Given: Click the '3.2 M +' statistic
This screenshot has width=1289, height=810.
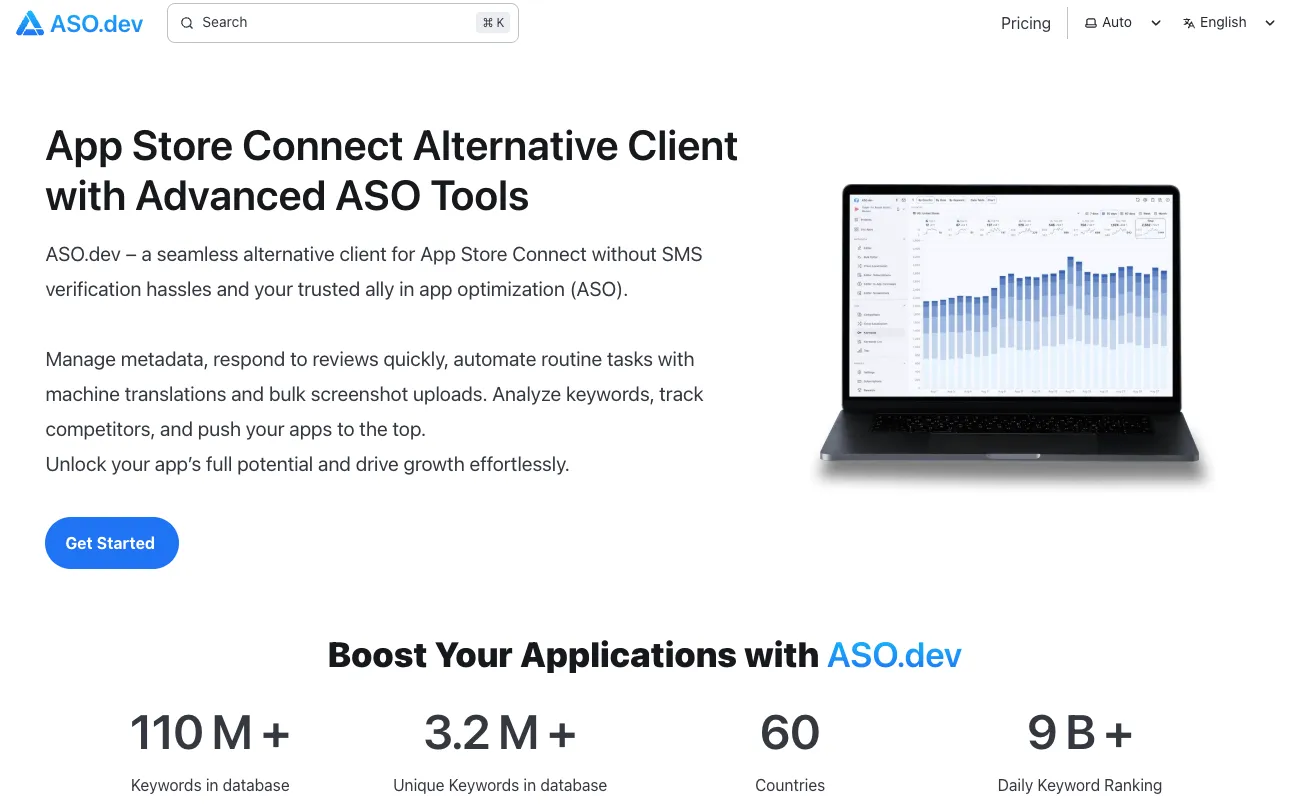Looking at the screenshot, I should click(x=500, y=733).
